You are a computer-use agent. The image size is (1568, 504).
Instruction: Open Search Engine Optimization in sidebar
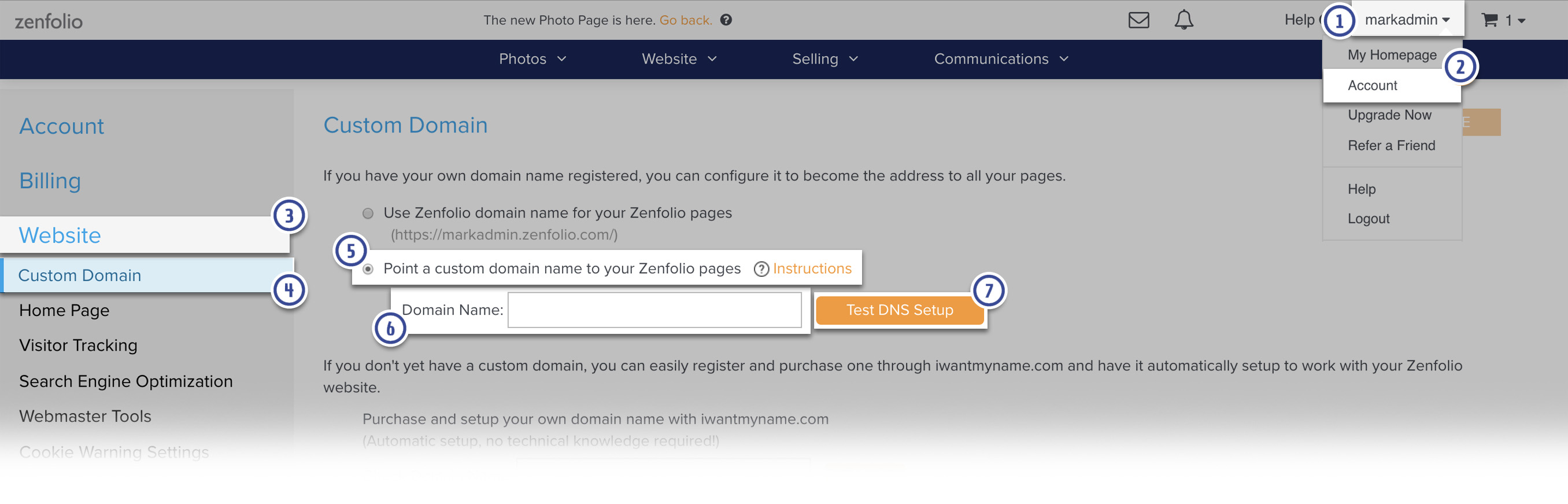point(125,381)
